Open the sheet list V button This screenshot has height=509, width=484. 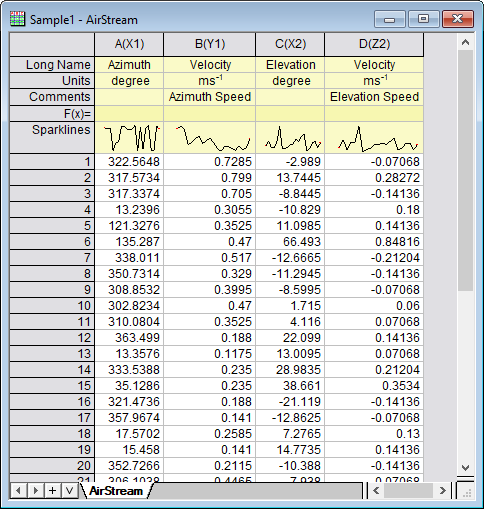pyautogui.click(x=69, y=491)
